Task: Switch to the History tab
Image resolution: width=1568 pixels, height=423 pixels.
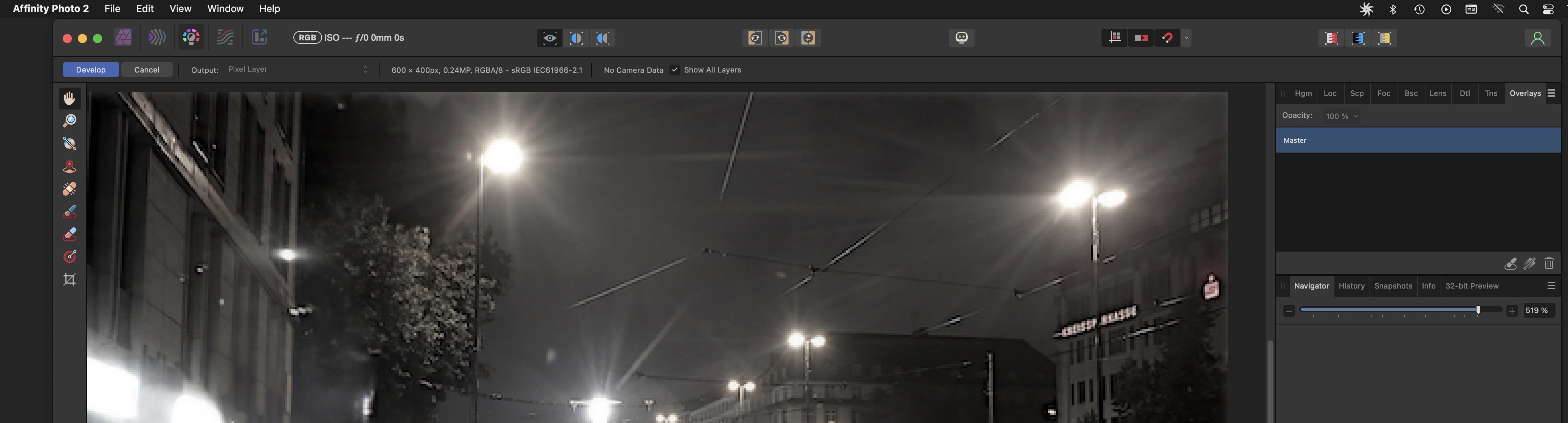Action: tap(1351, 286)
